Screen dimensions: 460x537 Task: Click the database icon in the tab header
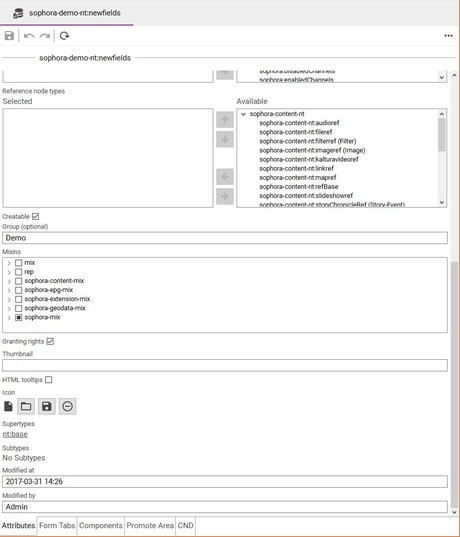tap(18, 13)
